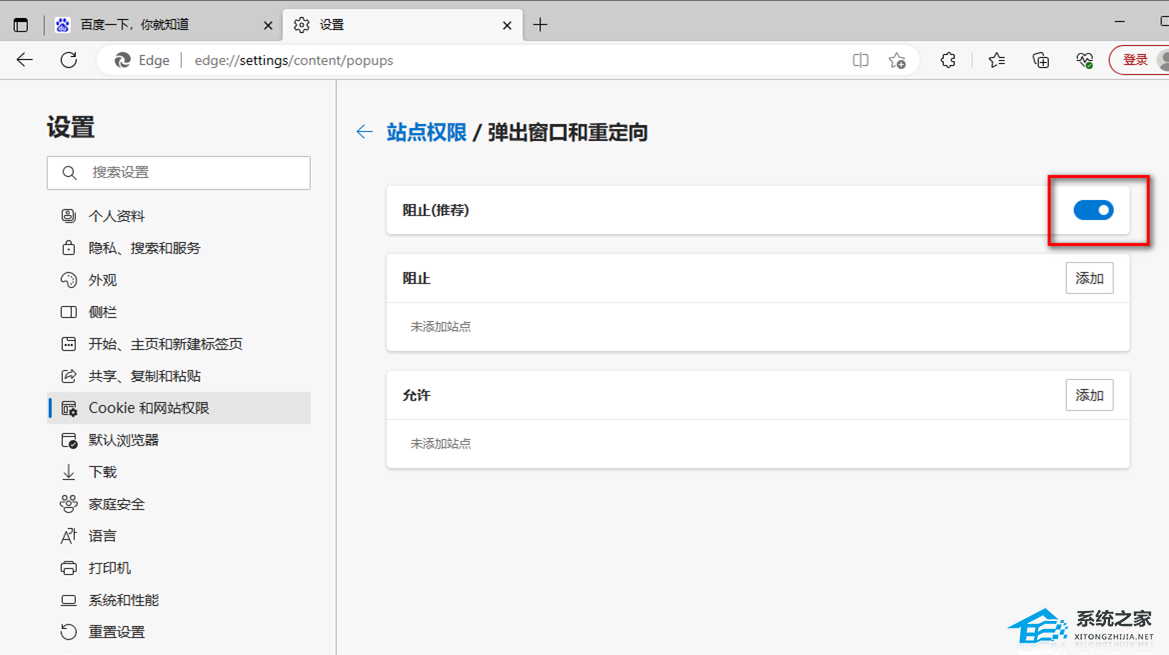Click 添加 in the 允许 section
This screenshot has width=1169, height=655.
(x=1089, y=396)
